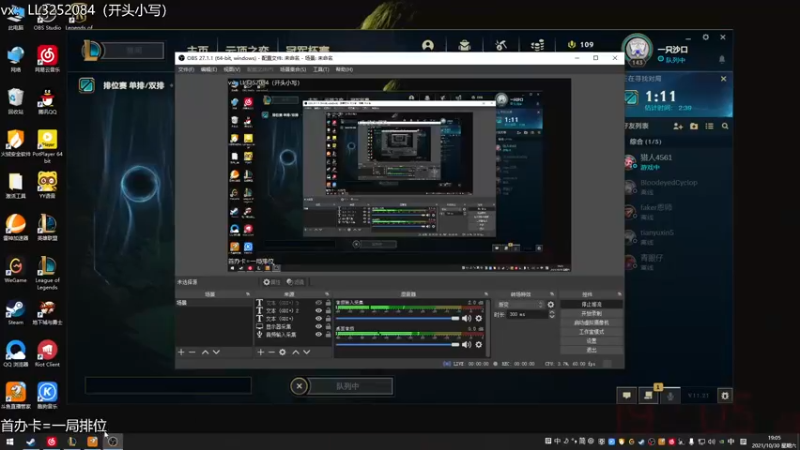Pop out Scene Transitions dock panel
Screen dimensions: 800x450
pyautogui.click(x=552, y=294)
